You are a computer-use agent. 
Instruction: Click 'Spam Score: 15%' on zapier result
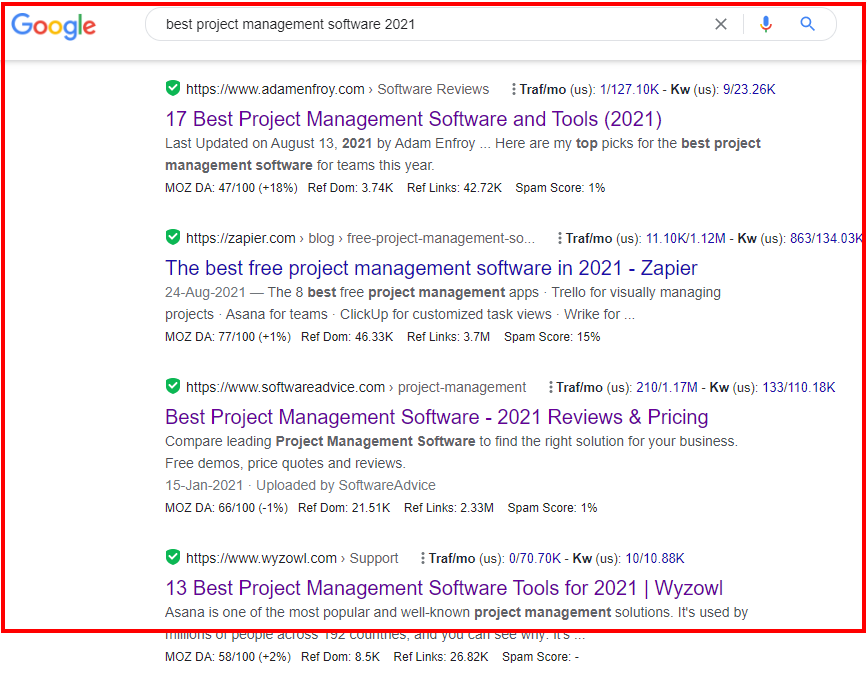pos(551,336)
